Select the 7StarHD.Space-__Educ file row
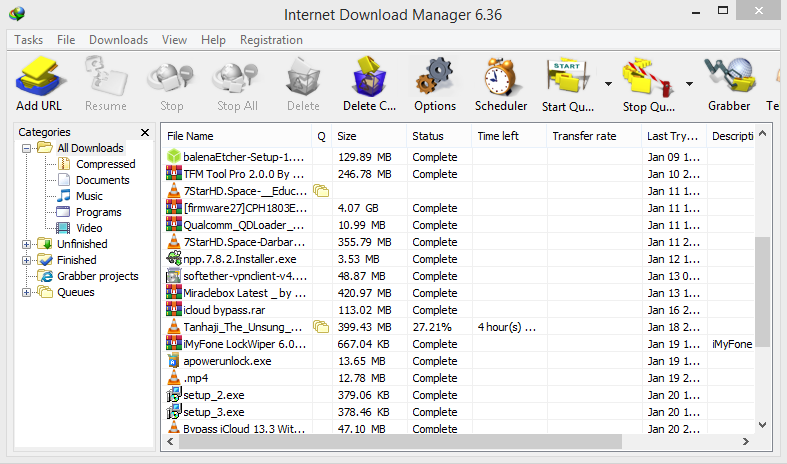 pyautogui.click(x=458, y=191)
